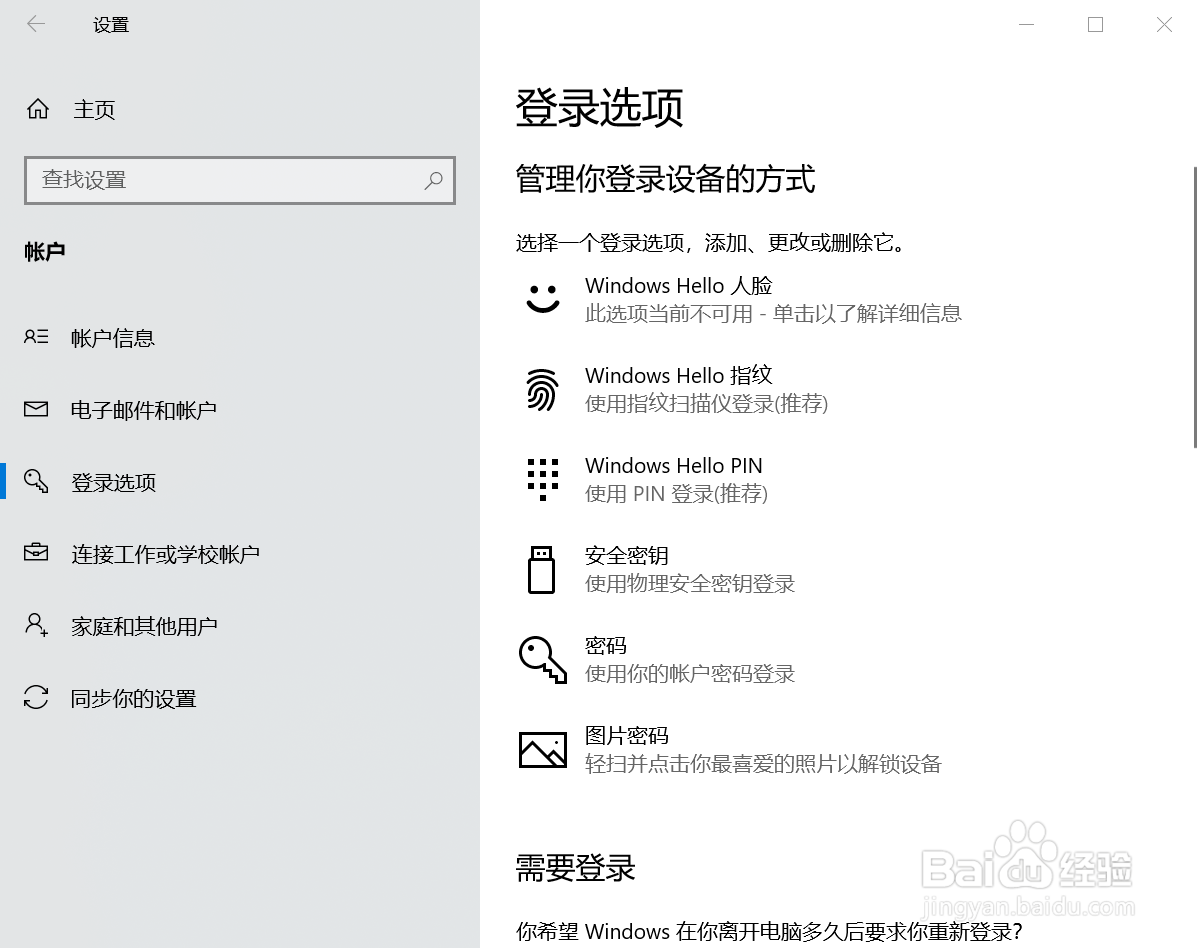Click text 使用指纹扫描仪登录(推荐)
Screen dimensions: 1200x948
pos(706,404)
